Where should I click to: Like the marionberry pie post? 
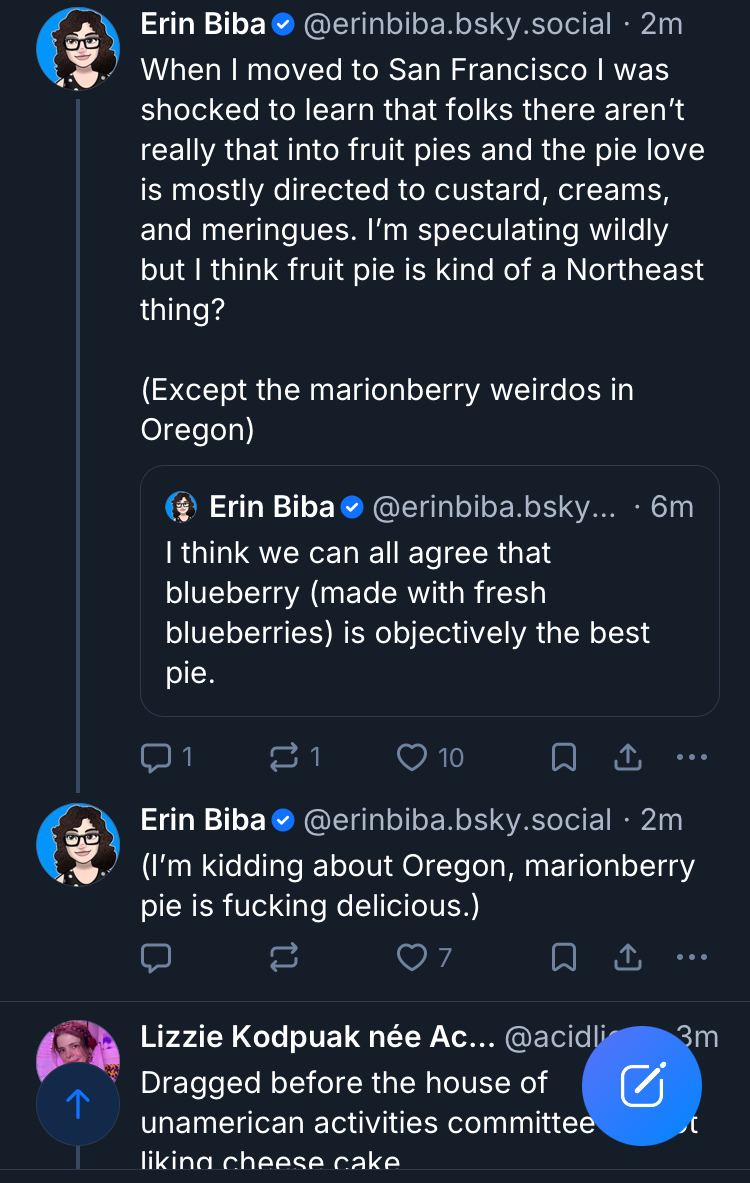[x=412, y=958]
